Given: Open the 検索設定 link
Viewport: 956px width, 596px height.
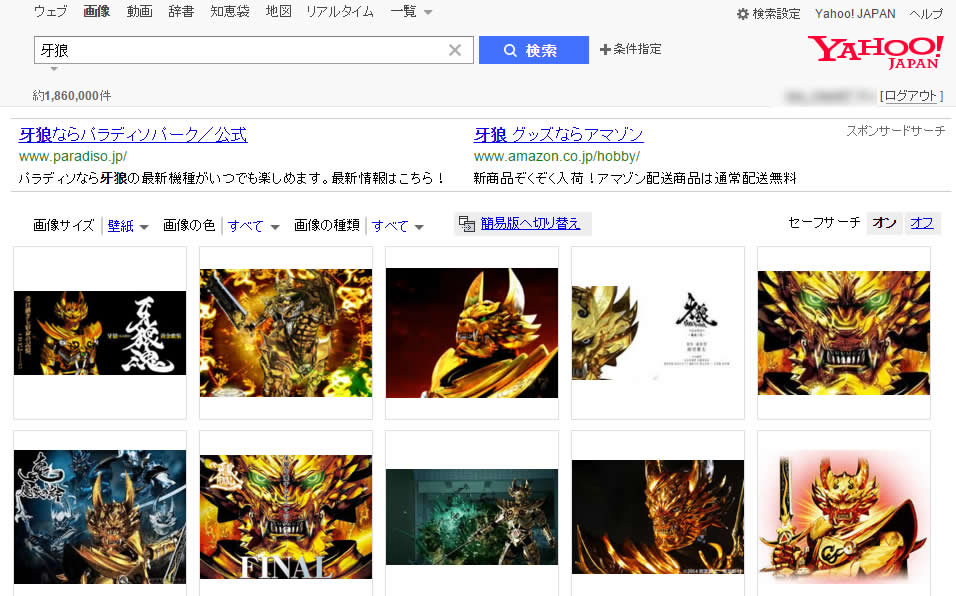Looking at the screenshot, I should click(x=776, y=13).
